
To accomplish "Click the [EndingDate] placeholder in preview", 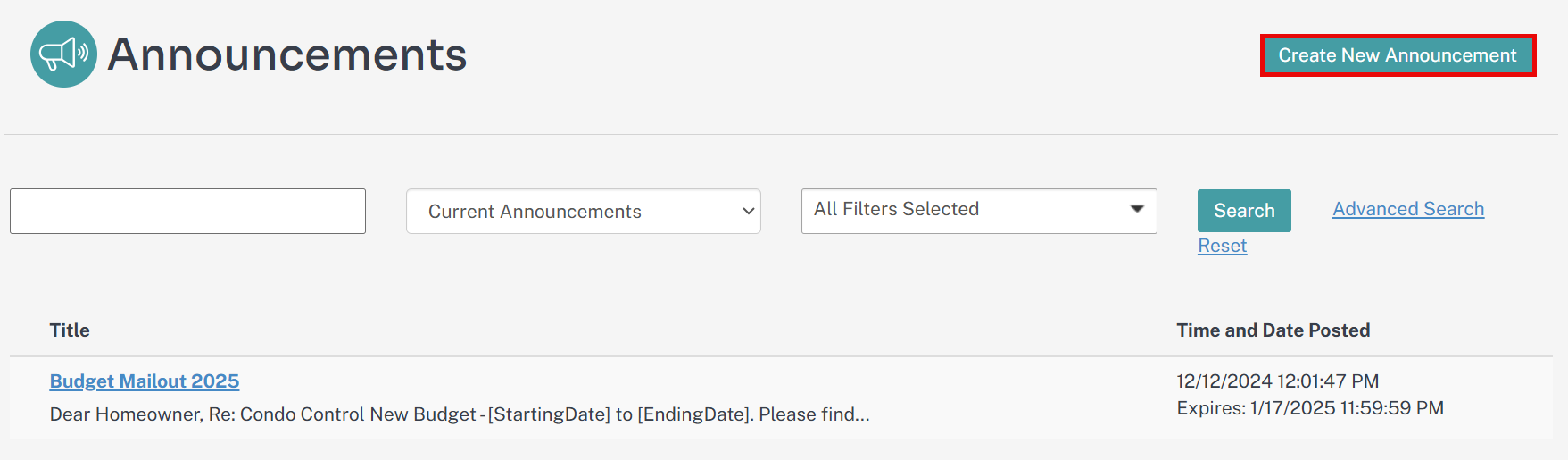I will click(694, 414).
